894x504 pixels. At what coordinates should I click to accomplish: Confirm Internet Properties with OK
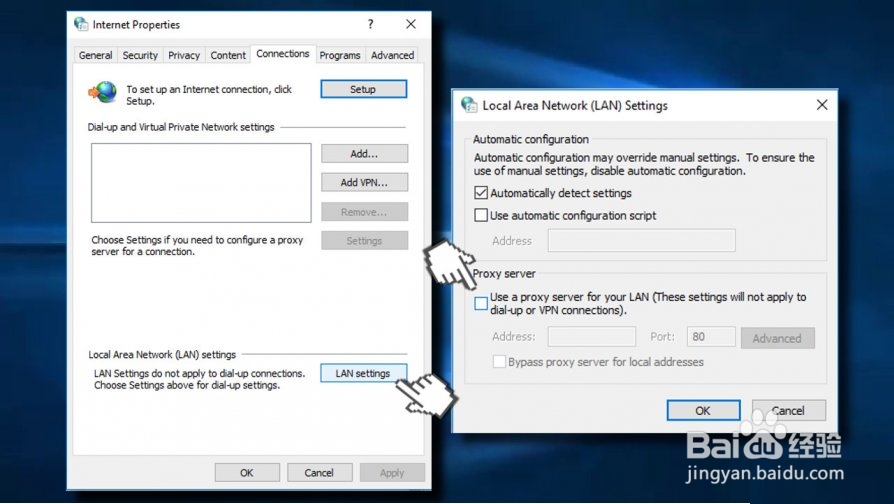pos(247,473)
